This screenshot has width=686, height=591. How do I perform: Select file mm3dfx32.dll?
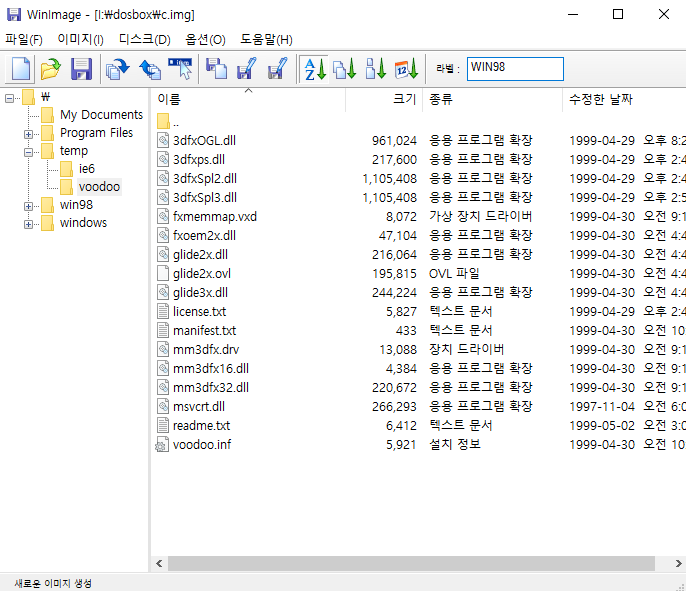211,388
